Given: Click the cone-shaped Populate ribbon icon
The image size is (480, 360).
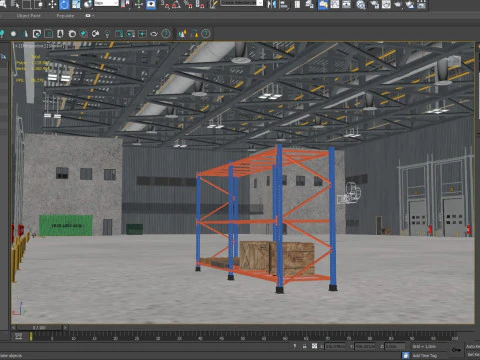Looking at the screenshot, I should [25, 34].
